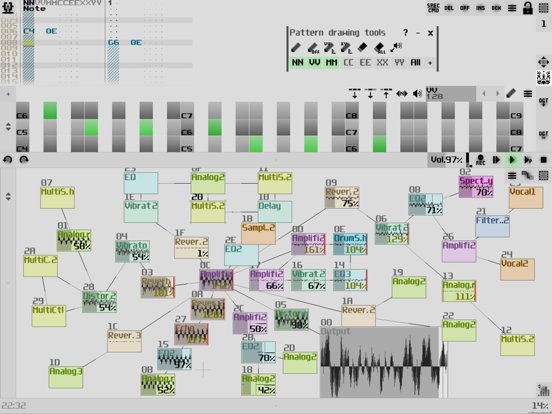Toggle the NN note column

click(x=298, y=63)
